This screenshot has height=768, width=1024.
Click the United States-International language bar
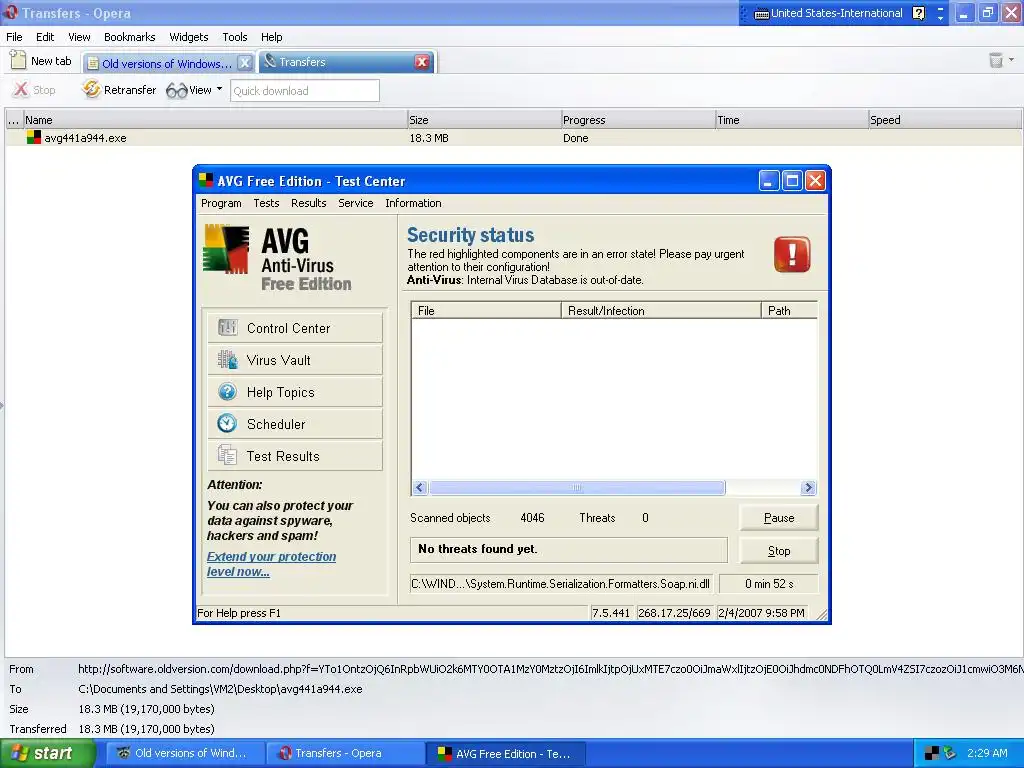828,13
